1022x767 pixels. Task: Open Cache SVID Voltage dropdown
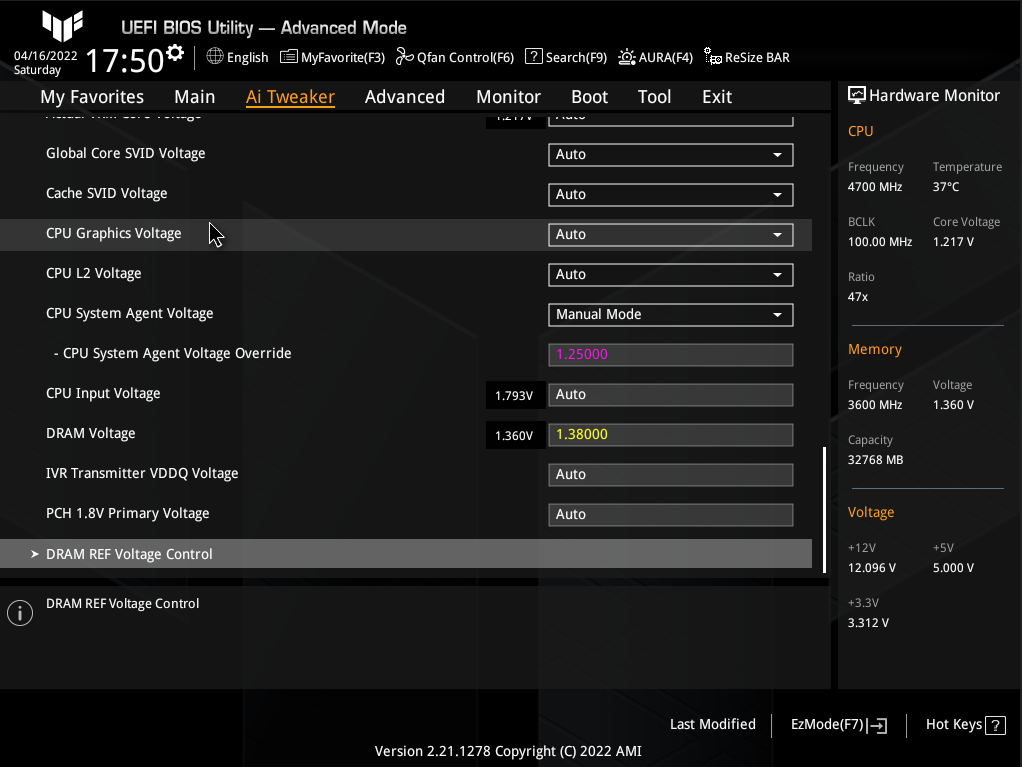(671, 194)
